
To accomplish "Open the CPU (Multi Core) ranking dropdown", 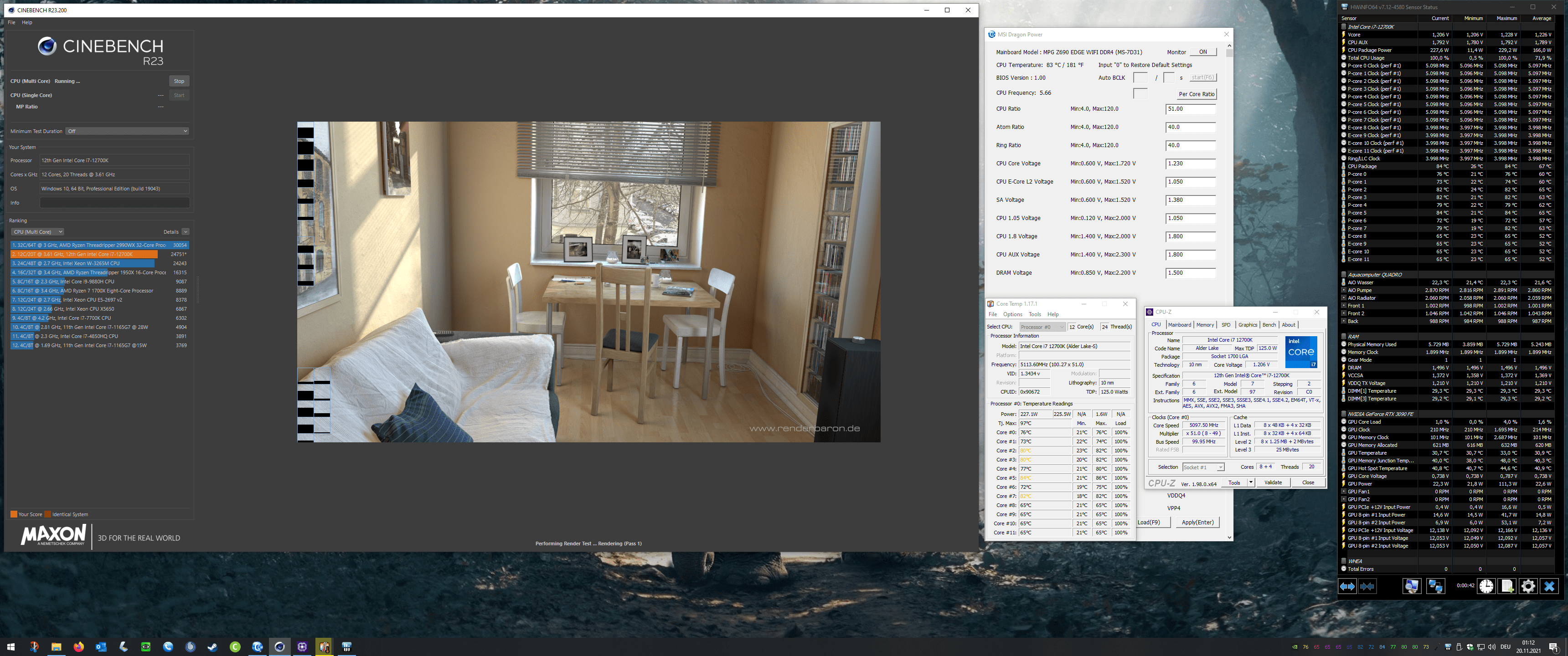I will (x=37, y=232).
